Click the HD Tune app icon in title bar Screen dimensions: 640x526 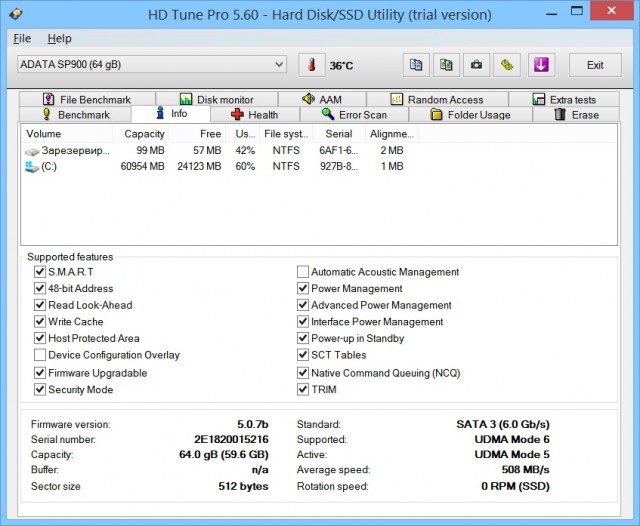pyautogui.click(x=16, y=15)
